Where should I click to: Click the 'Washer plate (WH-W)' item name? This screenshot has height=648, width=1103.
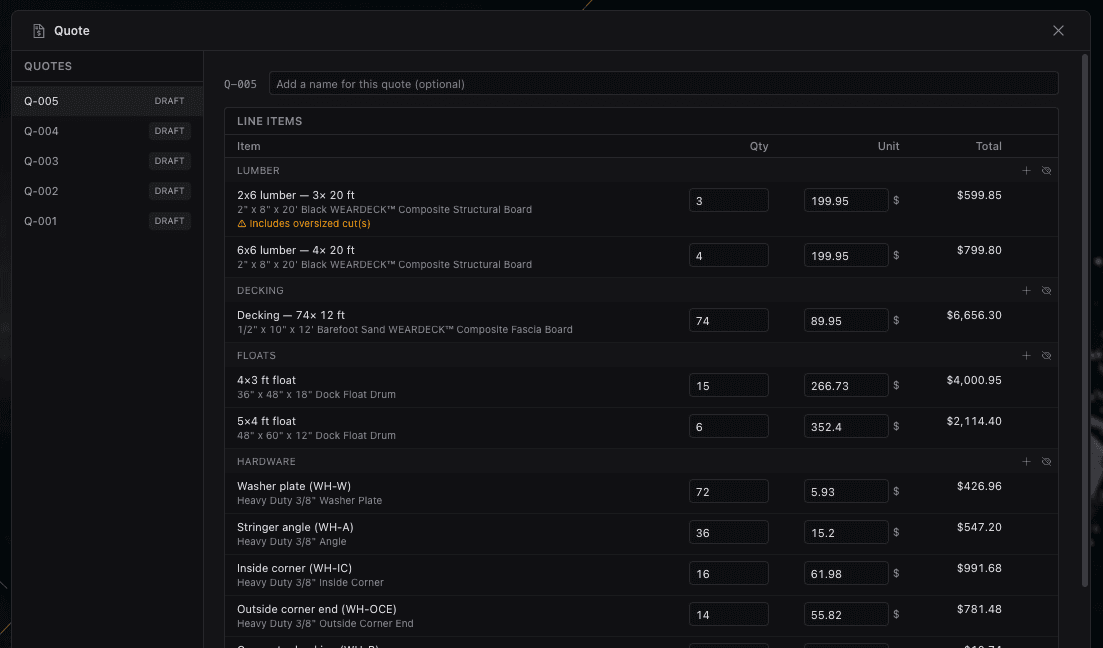(294, 486)
